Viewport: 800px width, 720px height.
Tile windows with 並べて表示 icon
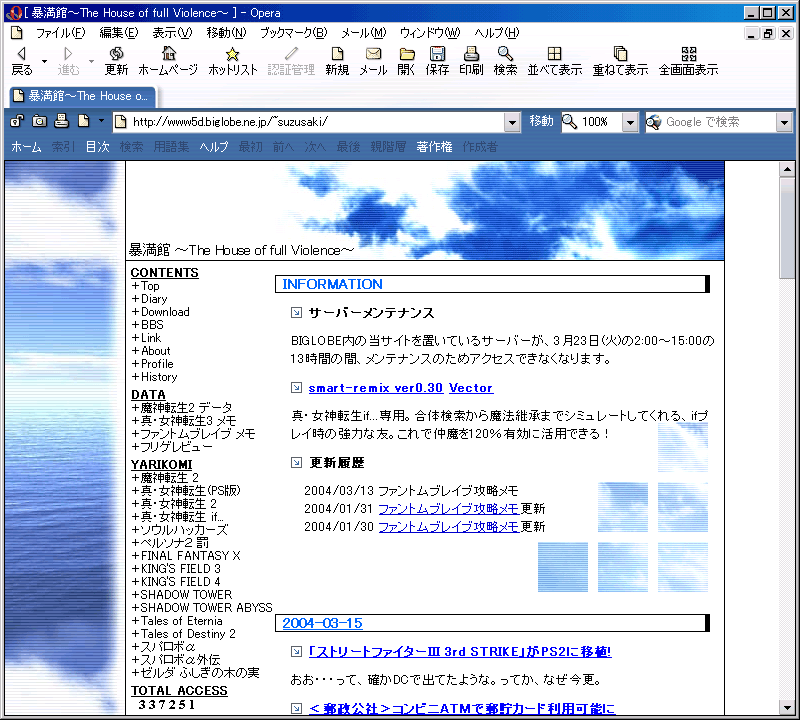point(554,54)
